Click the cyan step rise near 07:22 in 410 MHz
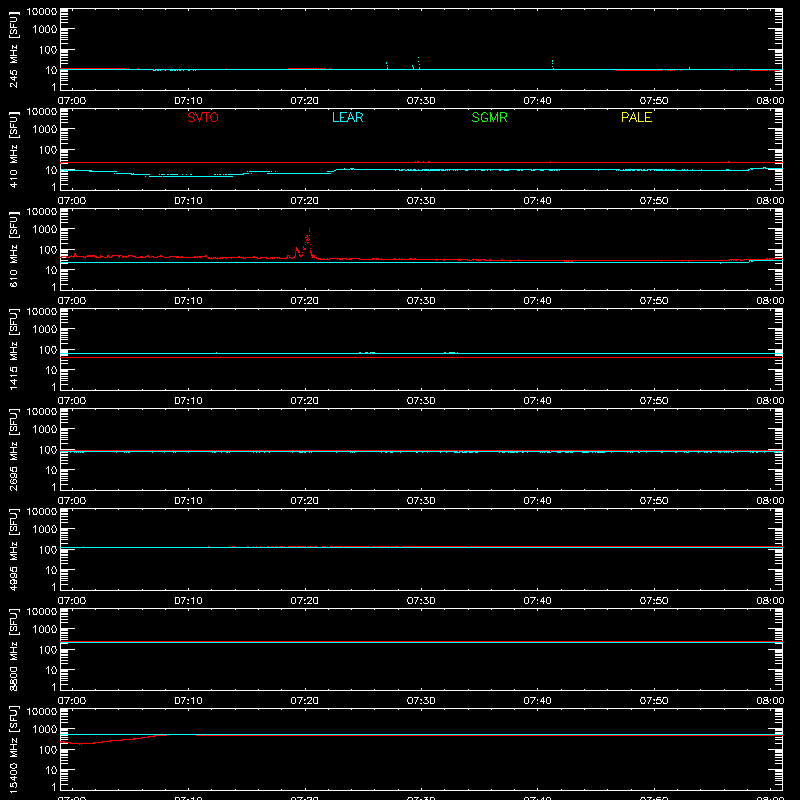 [334, 171]
